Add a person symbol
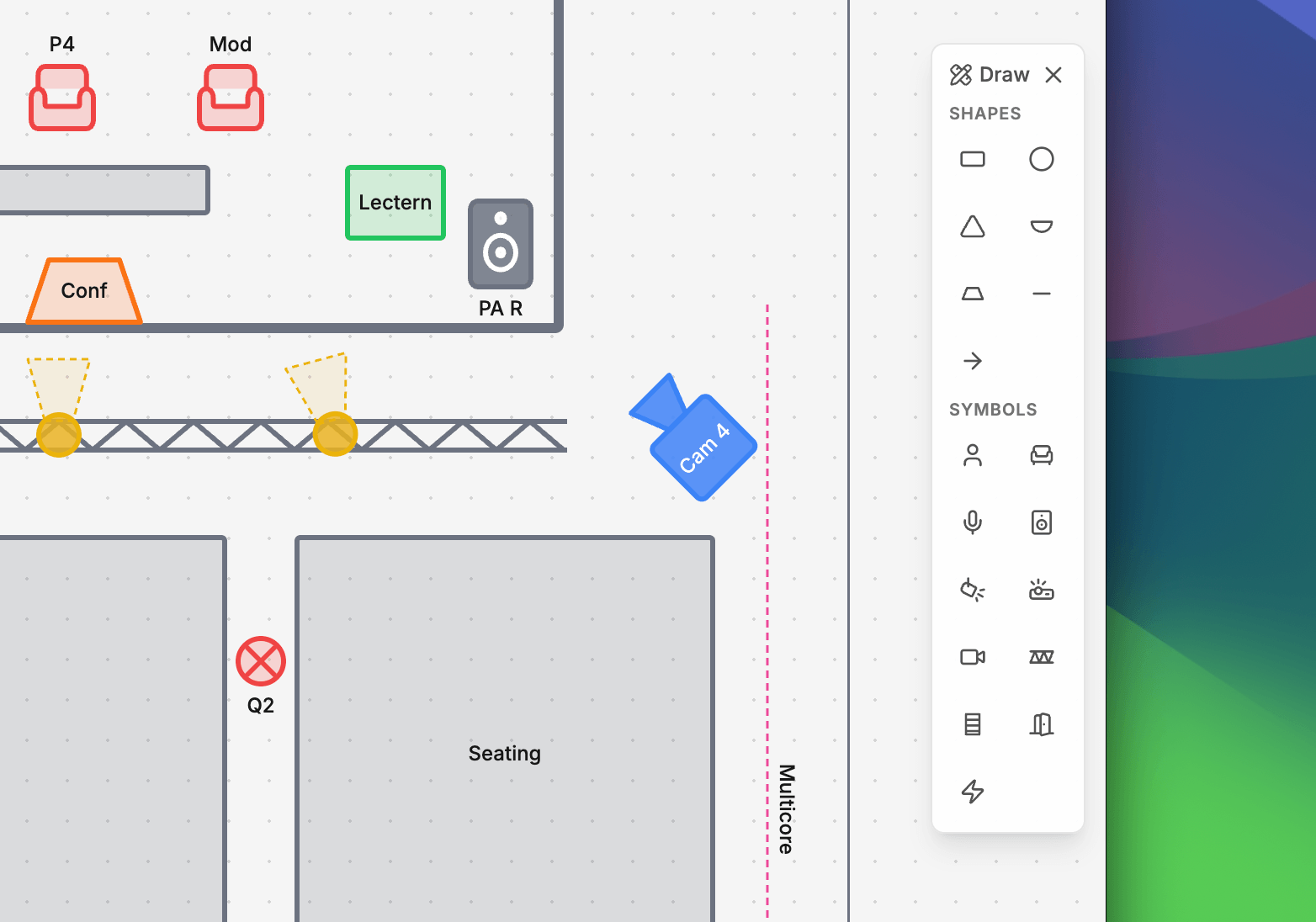The width and height of the screenshot is (1316, 922). [x=973, y=455]
